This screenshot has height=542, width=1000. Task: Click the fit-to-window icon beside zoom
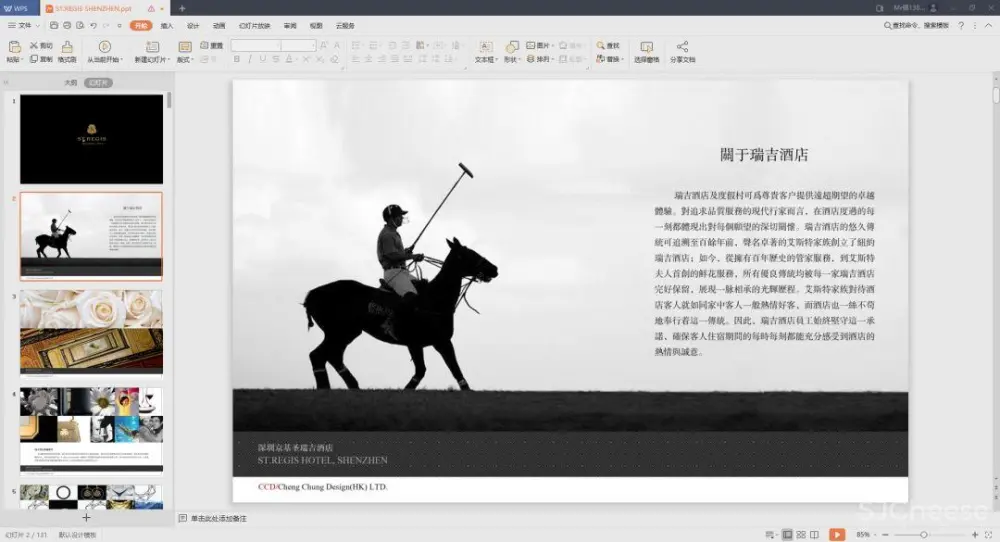point(989,534)
